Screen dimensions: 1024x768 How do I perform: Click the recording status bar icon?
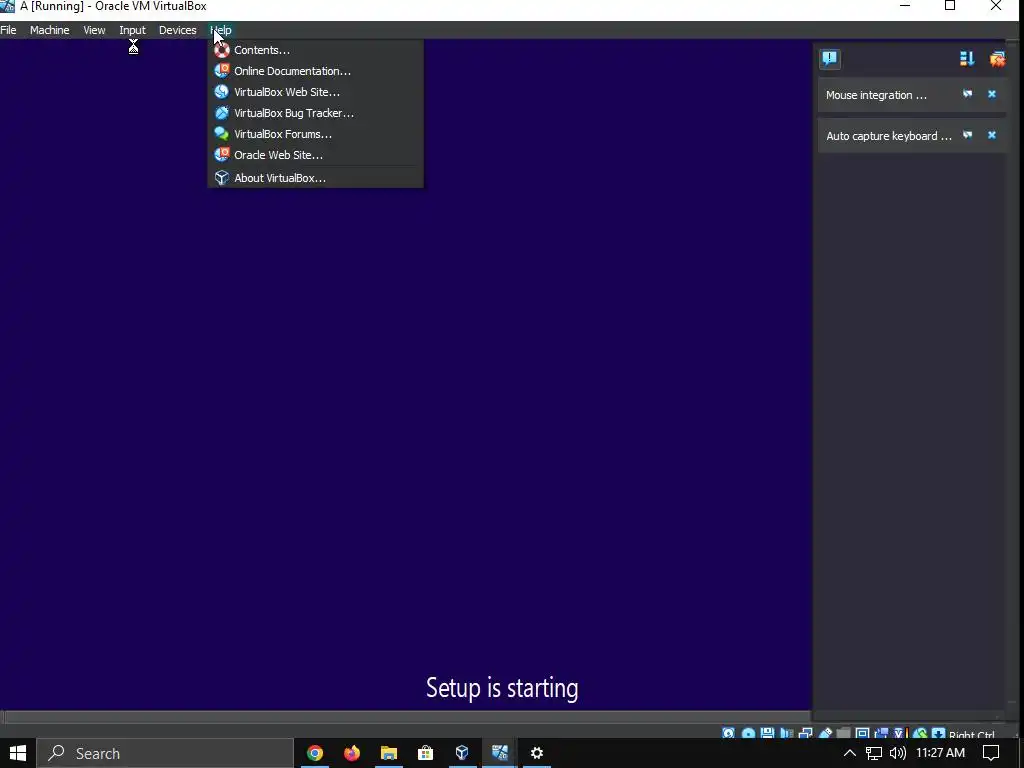pyautogui.click(x=881, y=733)
